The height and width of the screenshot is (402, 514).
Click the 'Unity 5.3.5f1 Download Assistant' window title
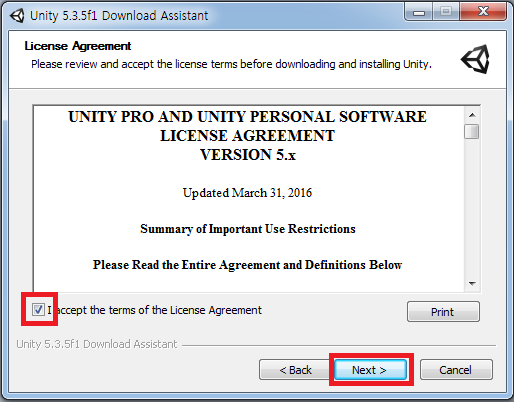(x=119, y=16)
